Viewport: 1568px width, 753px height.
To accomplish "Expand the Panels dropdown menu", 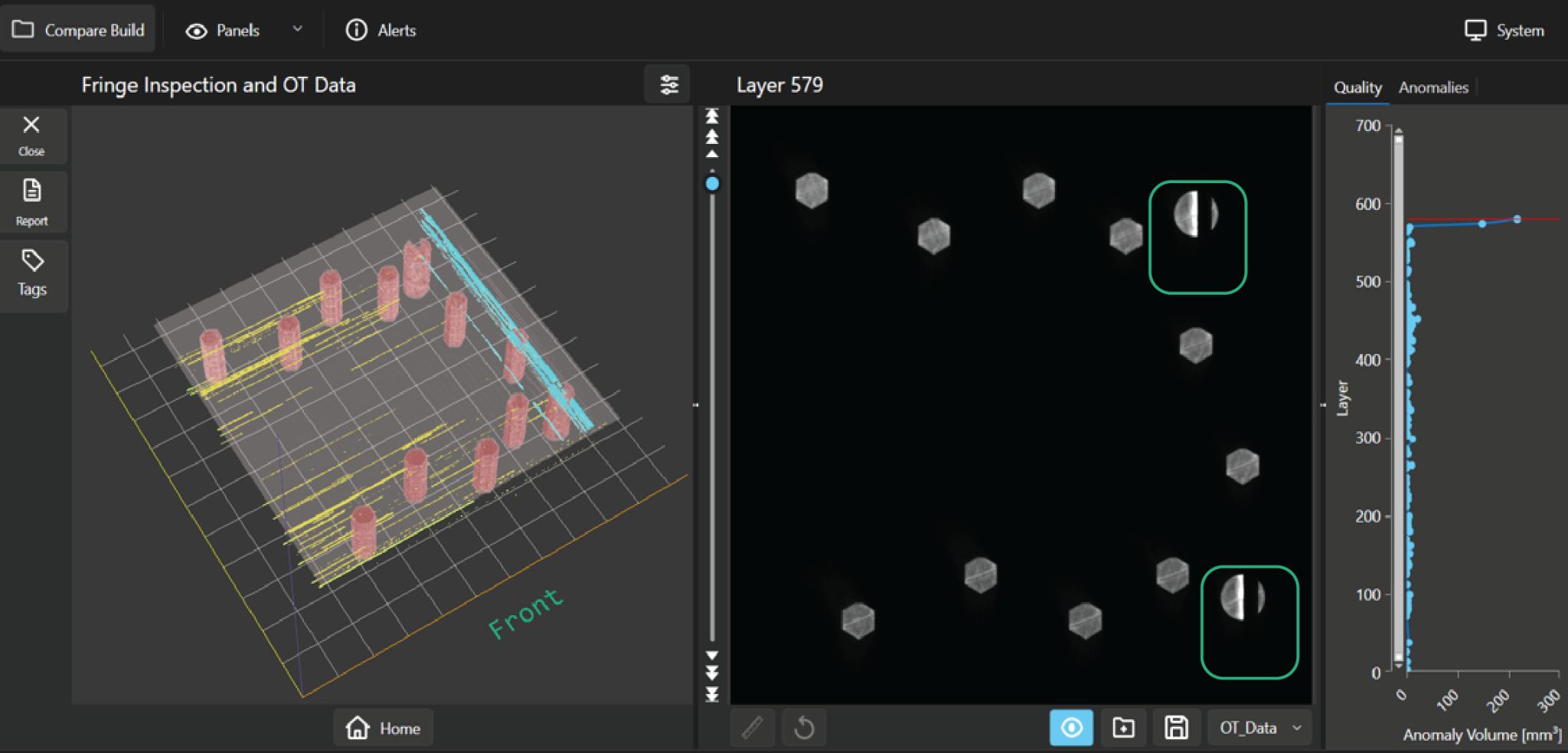I will 297,30.
